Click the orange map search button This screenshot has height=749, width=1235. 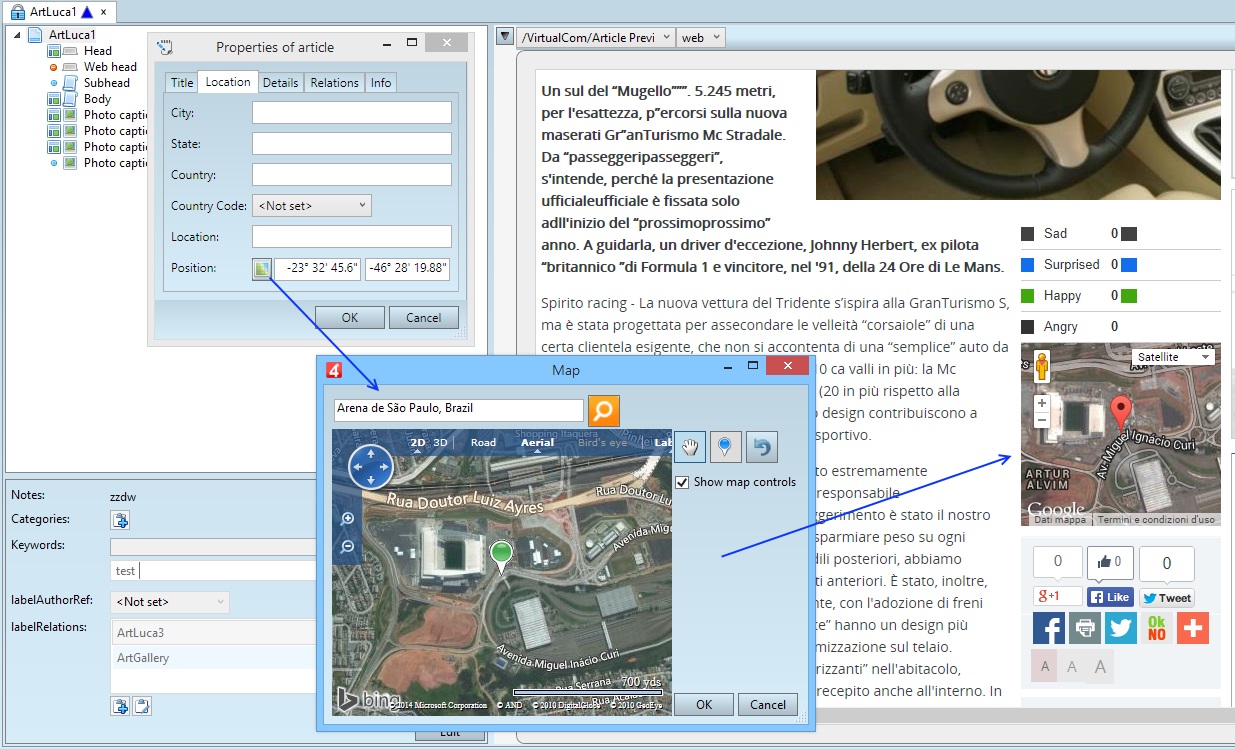pos(604,410)
